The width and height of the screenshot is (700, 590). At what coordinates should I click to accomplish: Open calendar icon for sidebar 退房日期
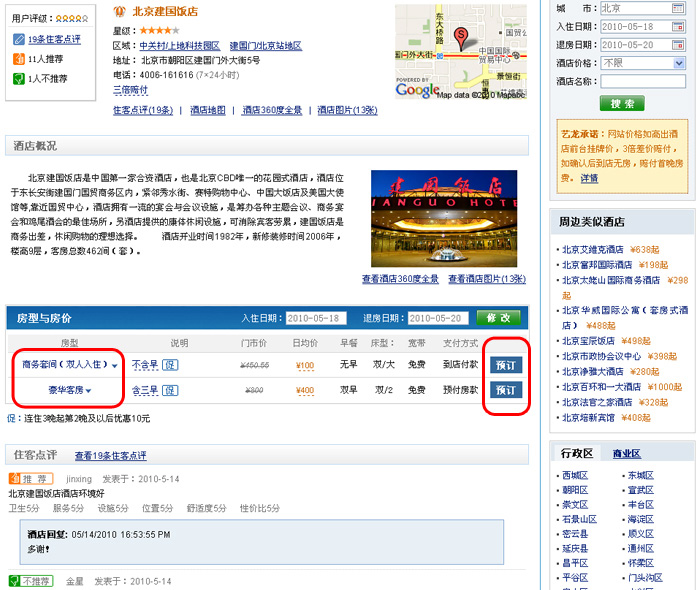[678, 45]
